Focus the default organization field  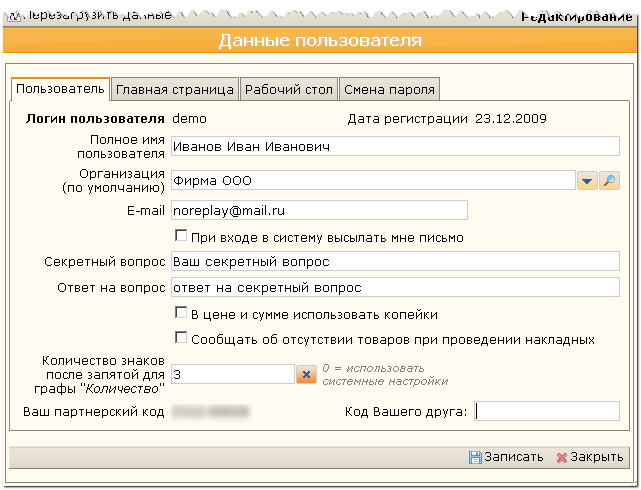point(370,181)
